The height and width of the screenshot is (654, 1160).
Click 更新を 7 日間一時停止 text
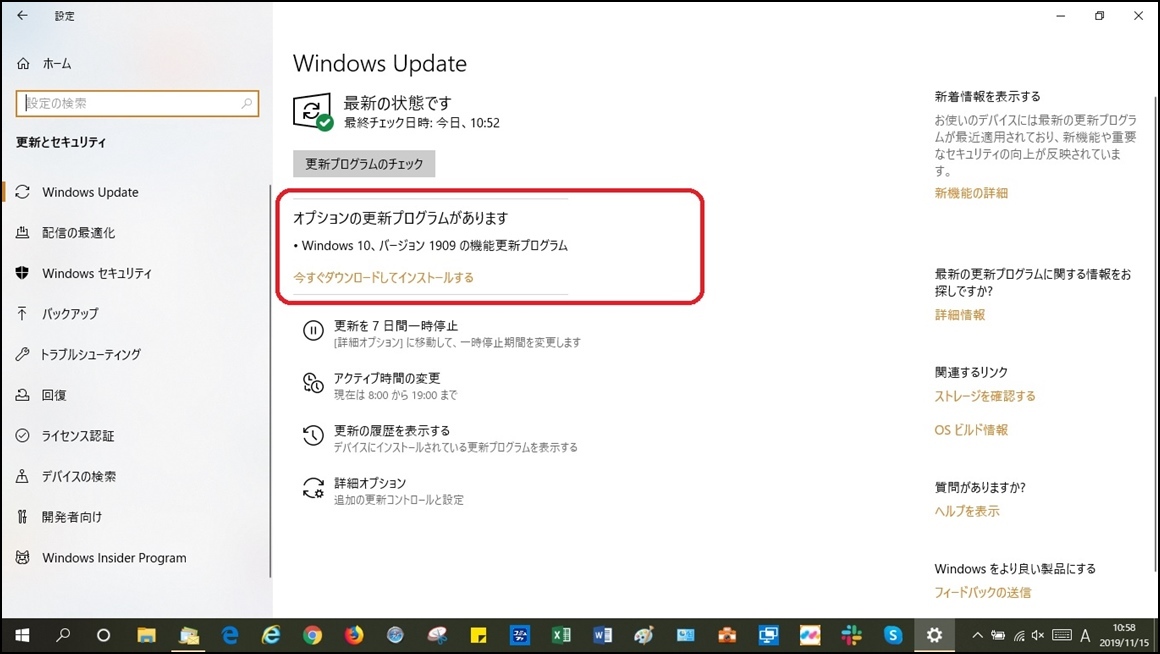396,326
